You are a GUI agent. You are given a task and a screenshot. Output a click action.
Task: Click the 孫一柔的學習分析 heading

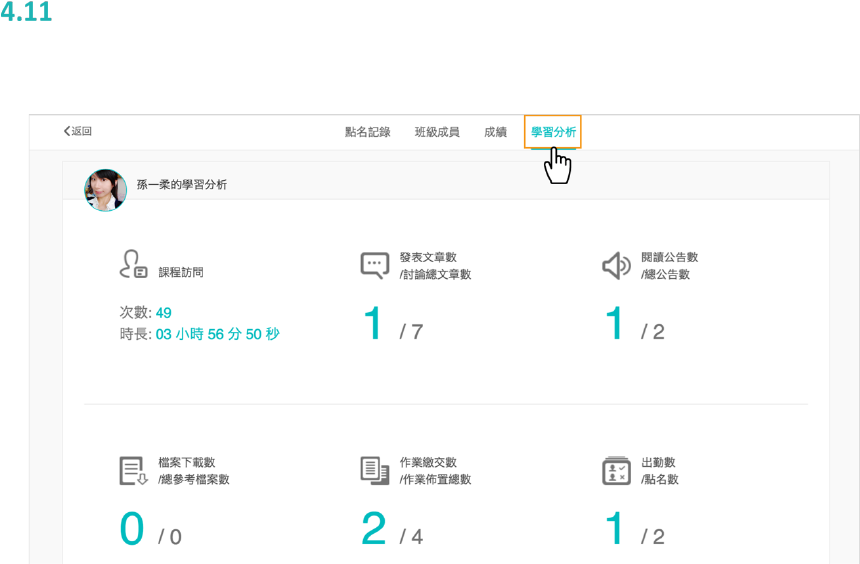click(182, 185)
